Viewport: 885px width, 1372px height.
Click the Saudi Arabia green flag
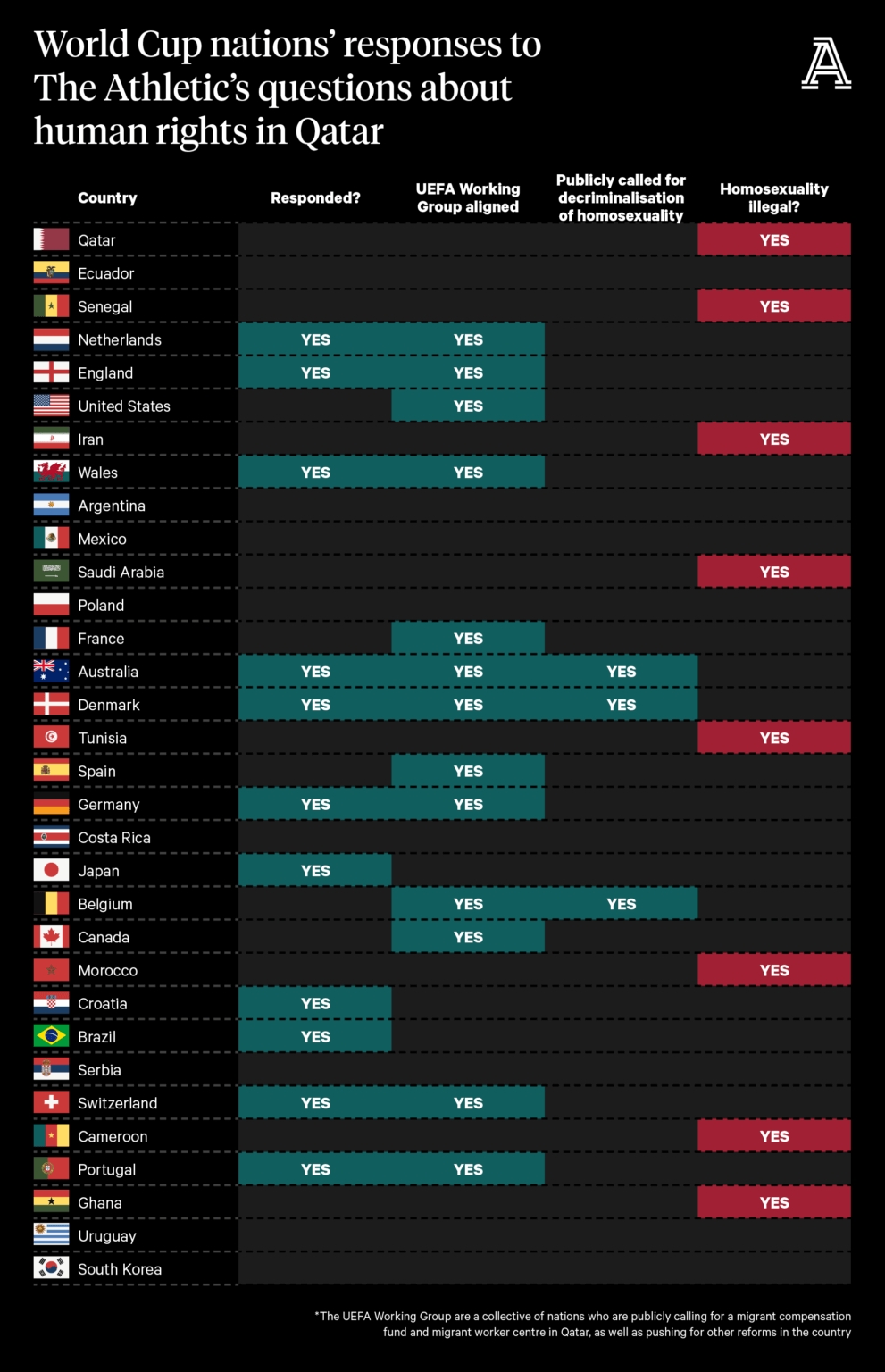(51, 572)
